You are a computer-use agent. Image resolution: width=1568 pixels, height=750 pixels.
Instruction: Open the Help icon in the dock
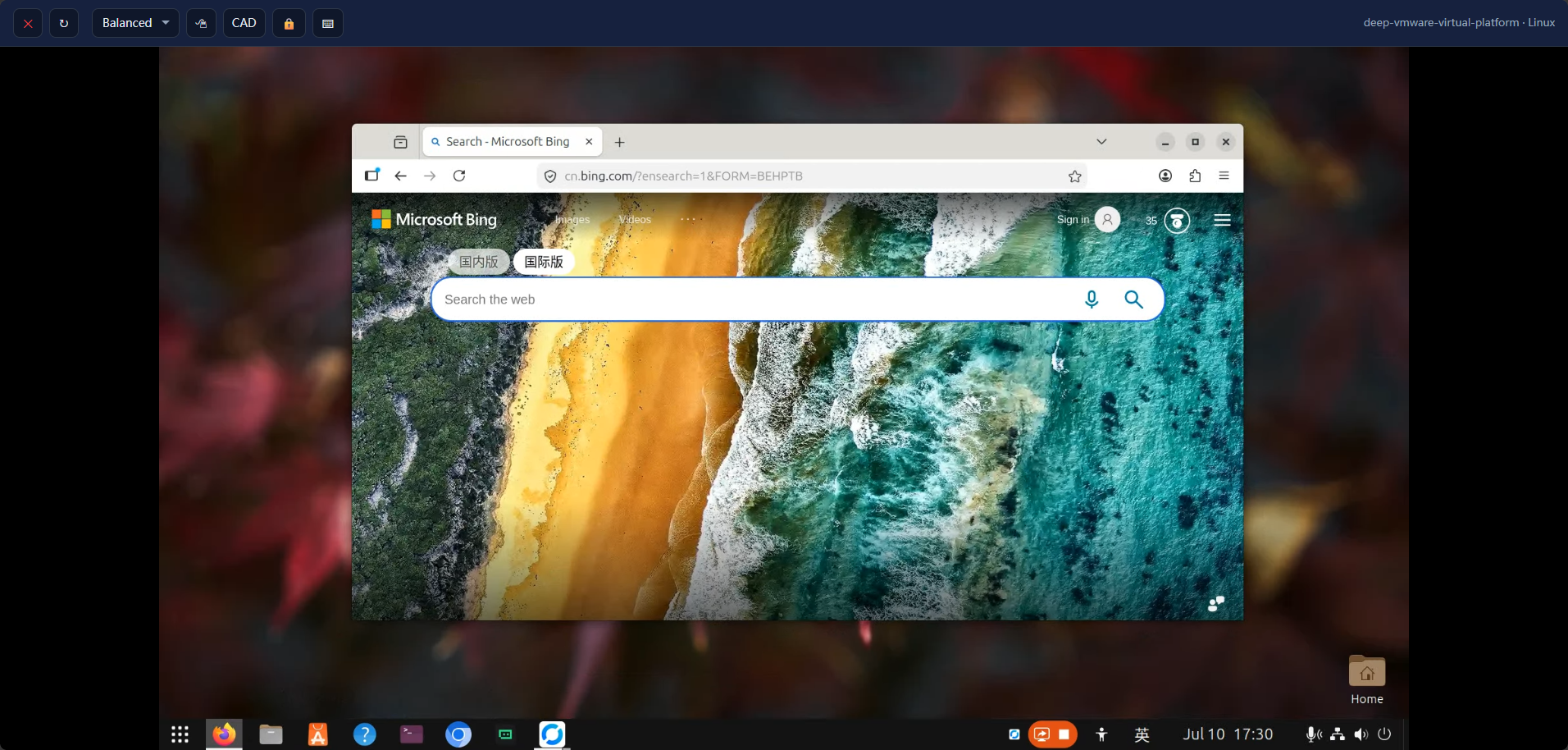(x=364, y=734)
